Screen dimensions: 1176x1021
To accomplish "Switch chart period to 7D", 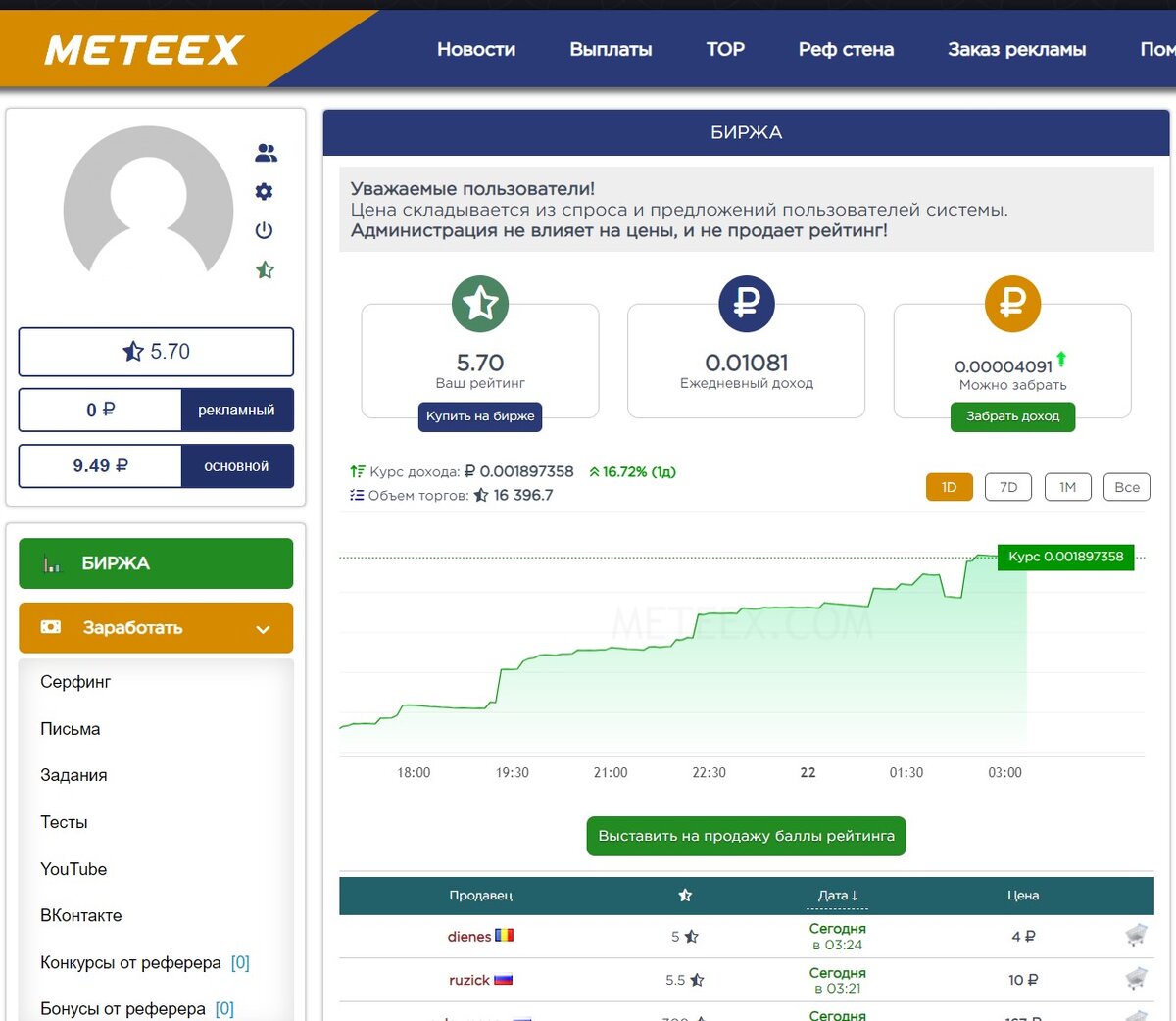I will (x=1008, y=487).
